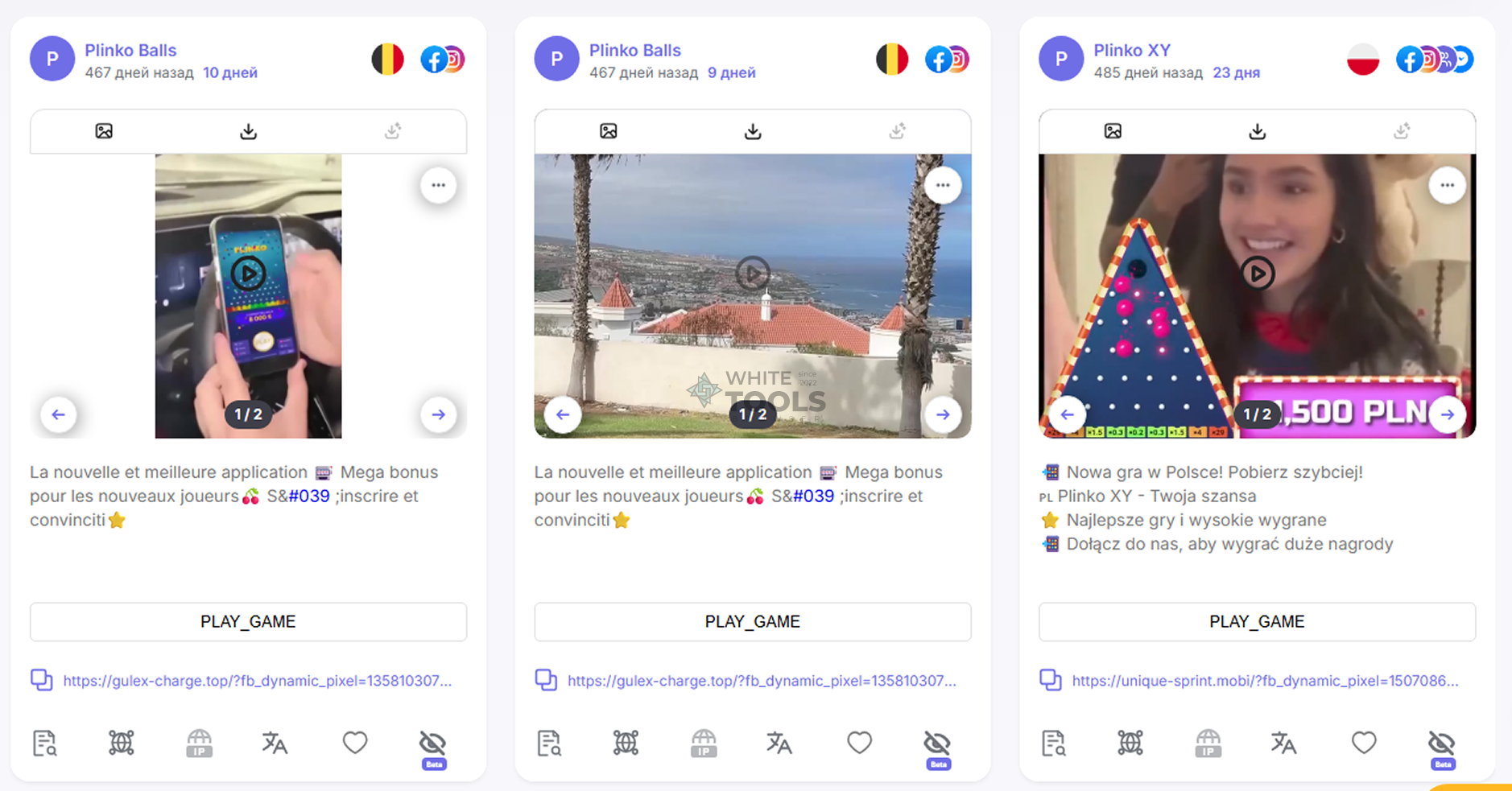Open the unique-sprint.mobi landing page link
1512x791 pixels.
click(x=1265, y=681)
